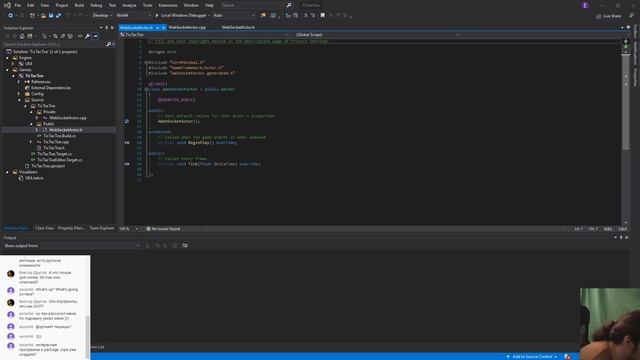Click the Search Solution Explorer input field
The width and height of the screenshot is (640, 360).
(54, 44)
